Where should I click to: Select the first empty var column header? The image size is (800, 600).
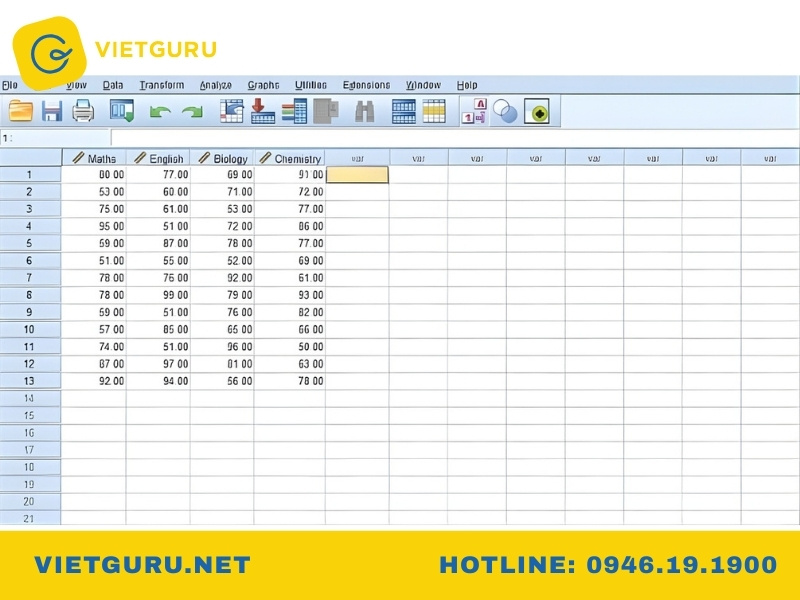pyautogui.click(x=357, y=158)
